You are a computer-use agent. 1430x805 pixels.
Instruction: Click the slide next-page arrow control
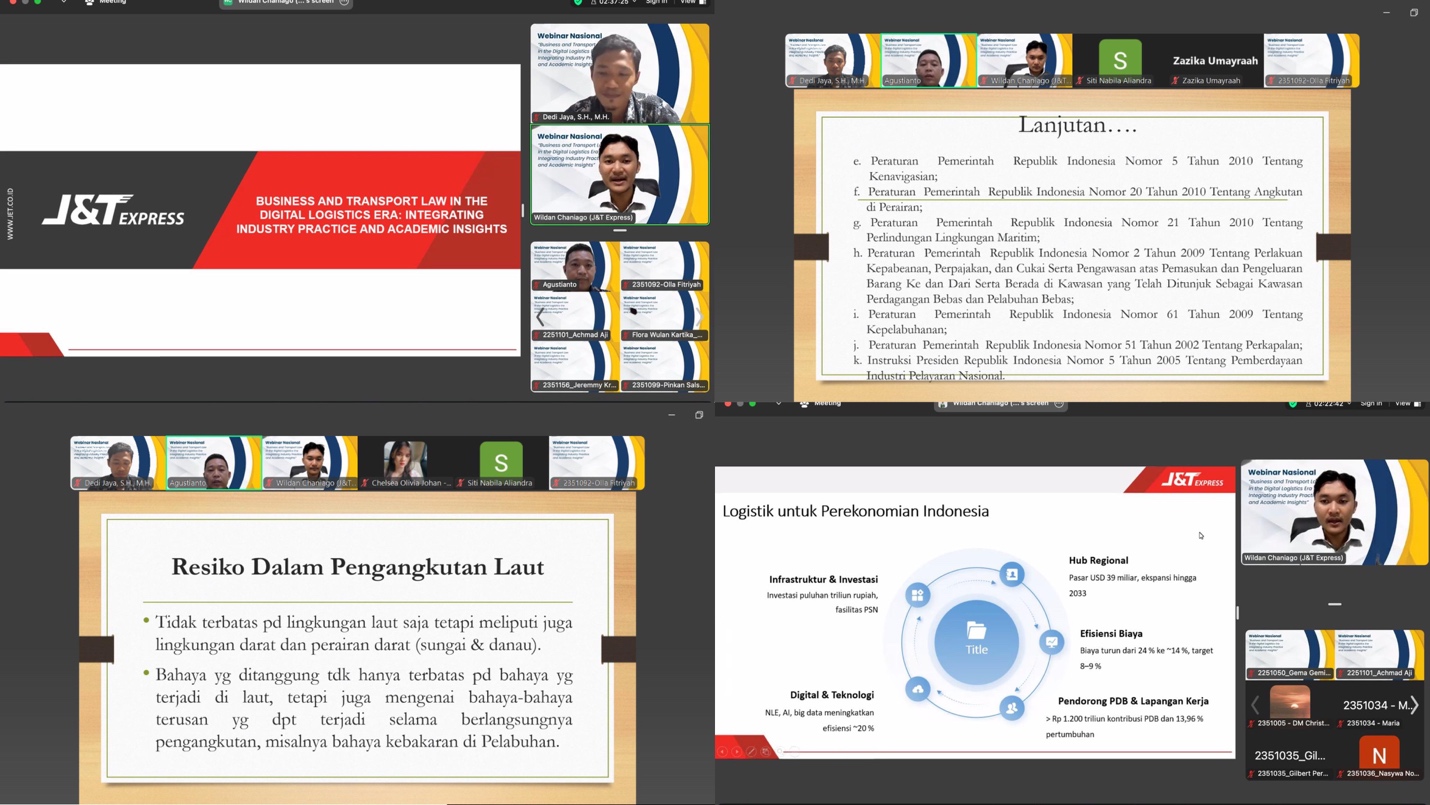pyautogui.click(x=737, y=751)
